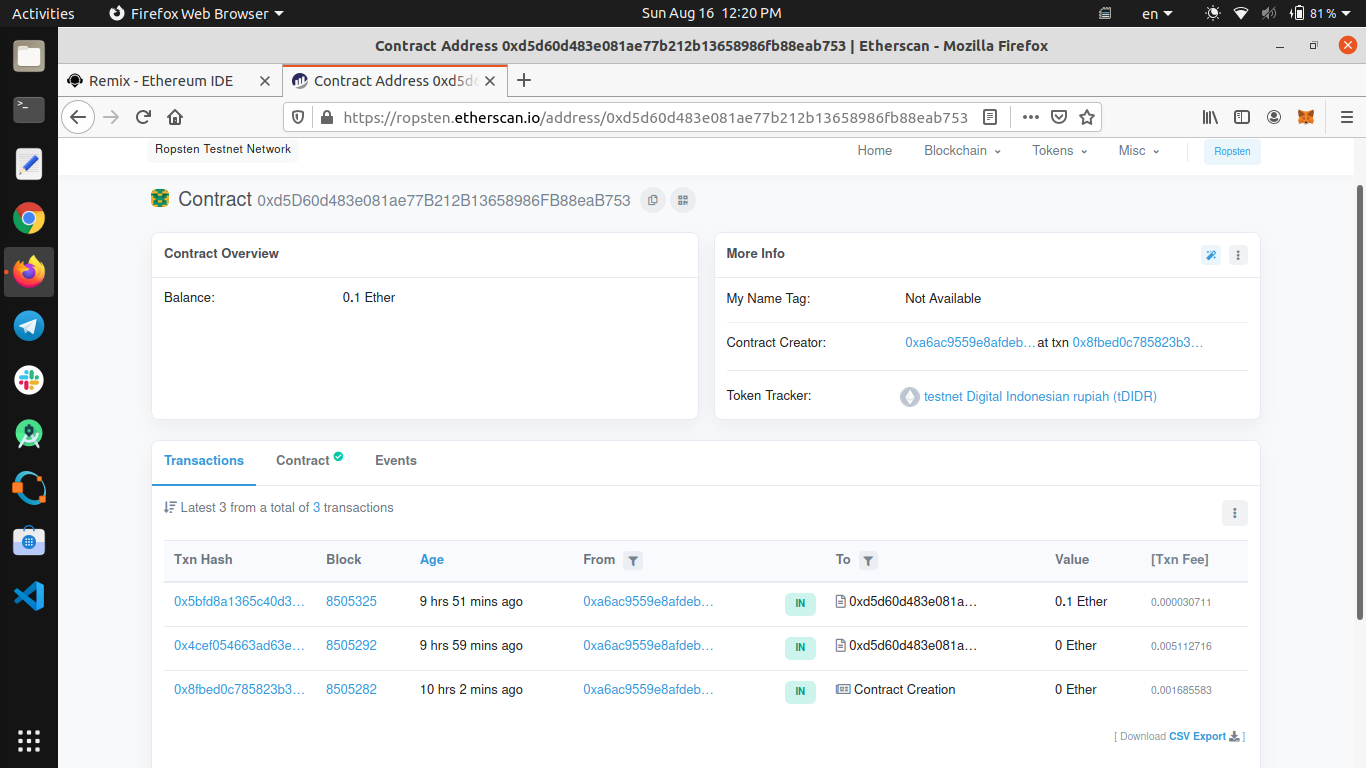Click the page vertical scrollbar
This screenshot has height=768, width=1366.
(1359, 402)
